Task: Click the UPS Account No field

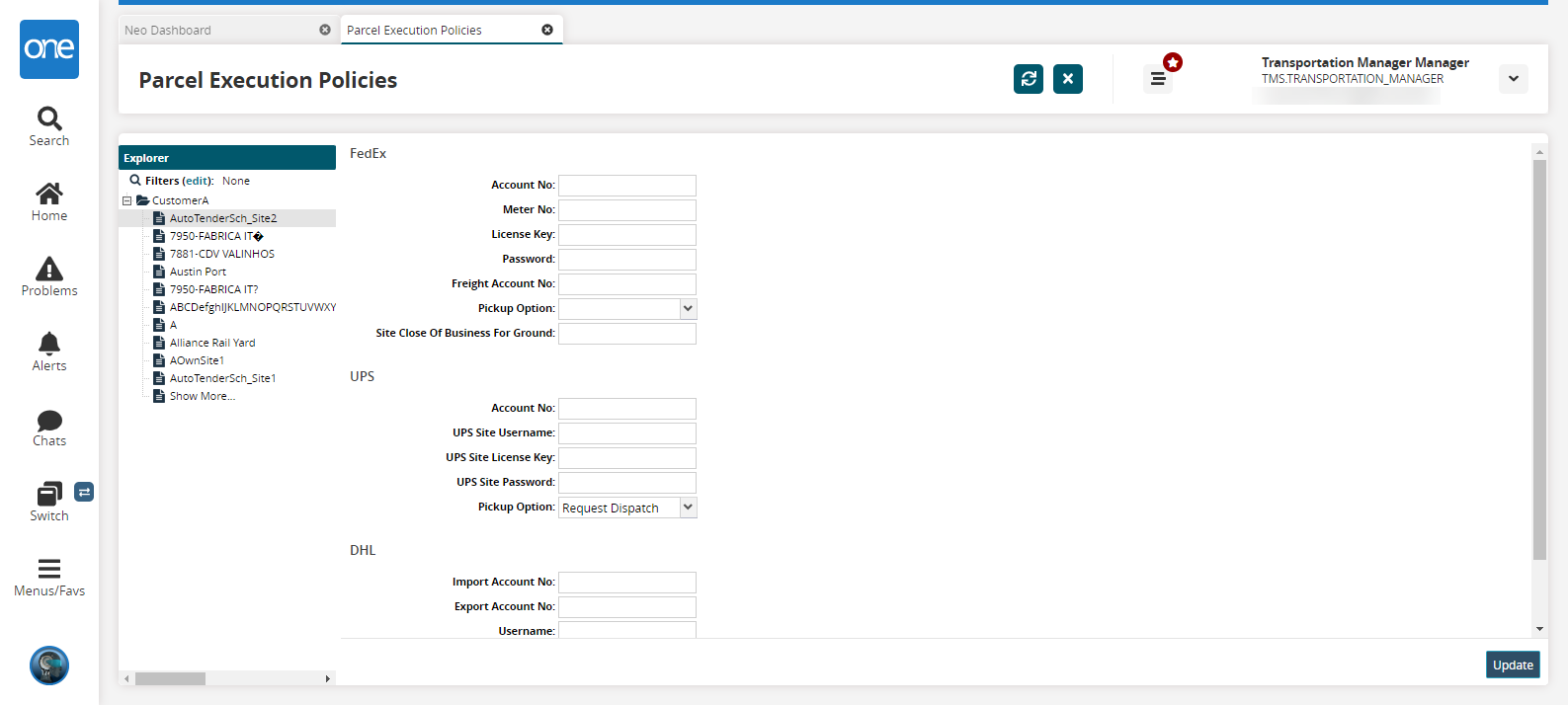Action: (627, 409)
